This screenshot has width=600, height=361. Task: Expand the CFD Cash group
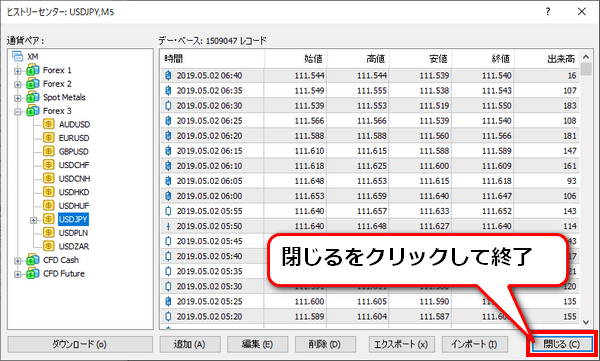[18, 261]
